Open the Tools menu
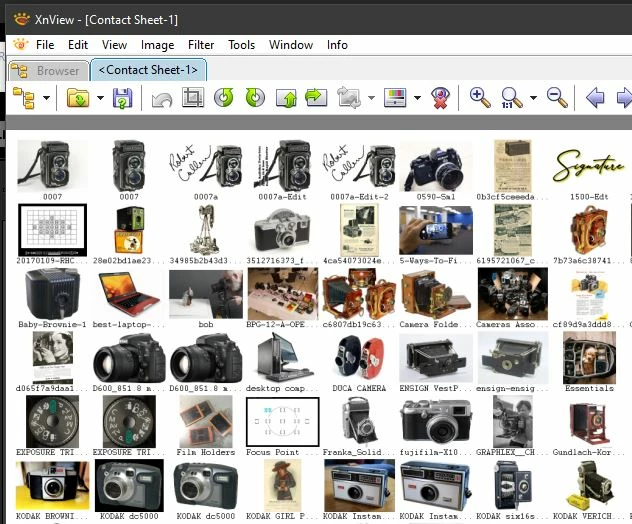Image resolution: width=632 pixels, height=524 pixels. pos(241,45)
